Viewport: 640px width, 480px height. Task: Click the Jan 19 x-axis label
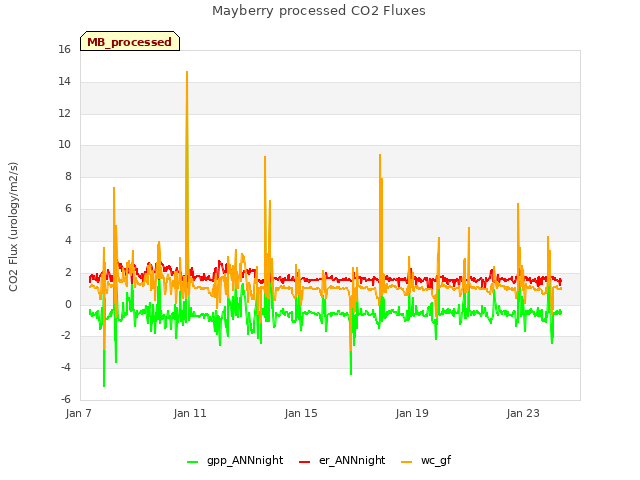pyautogui.click(x=412, y=413)
